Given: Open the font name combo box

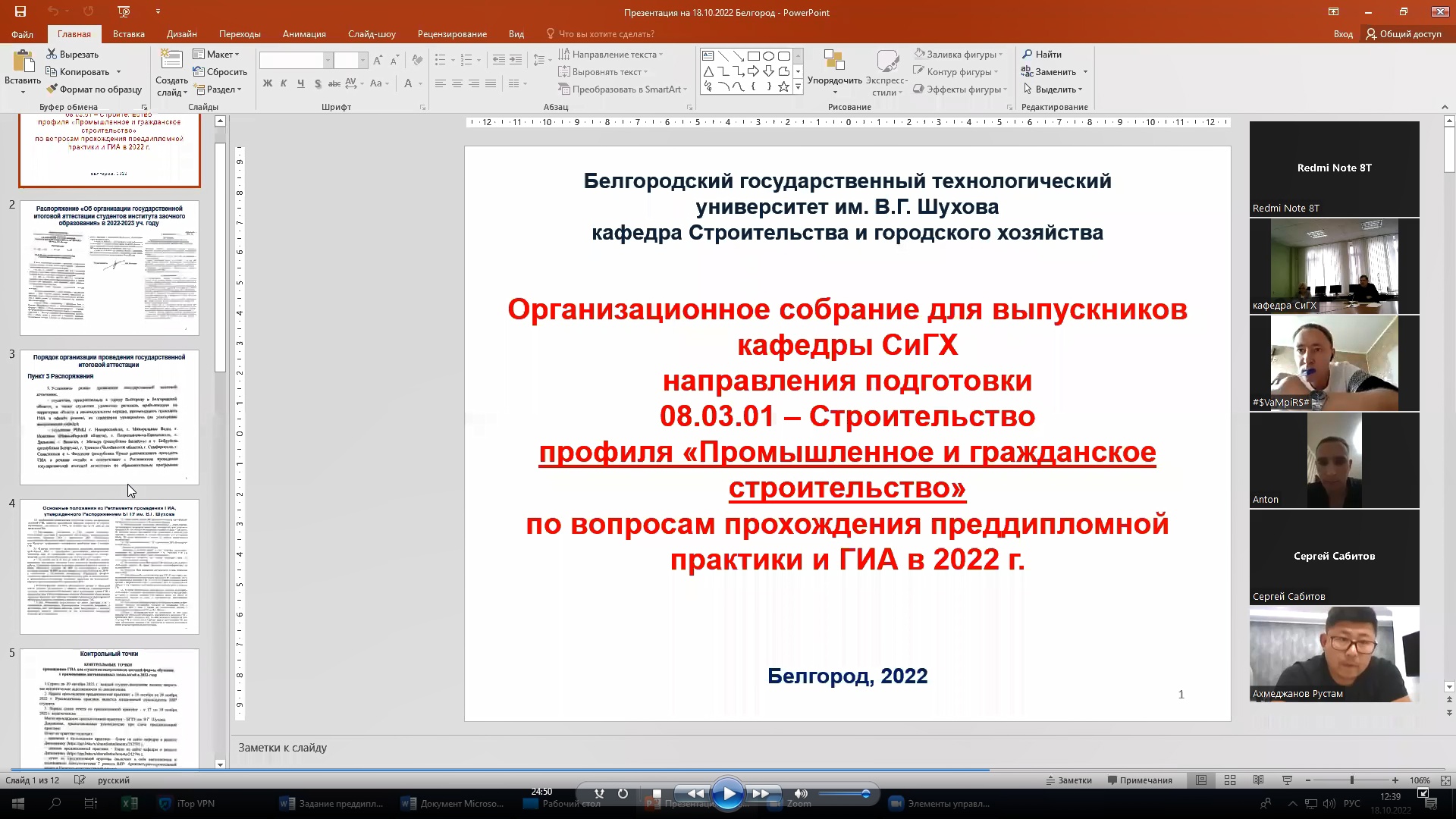Looking at the screenshot, I should pos(296,60).
